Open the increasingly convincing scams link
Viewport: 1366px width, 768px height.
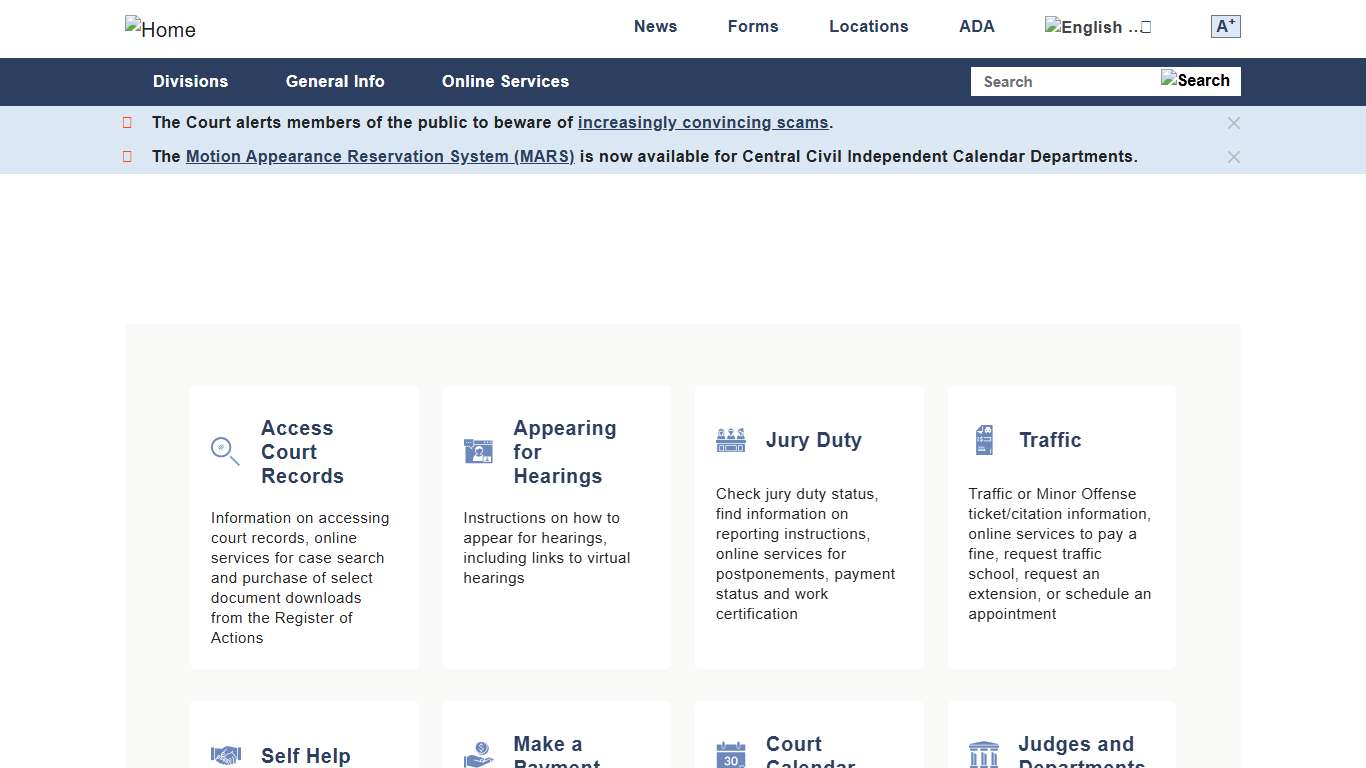[x=703, y=123]
